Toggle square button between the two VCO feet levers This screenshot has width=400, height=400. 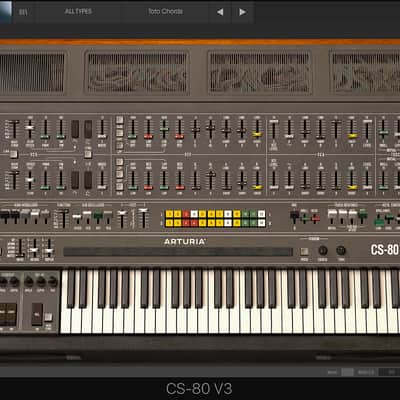click(13, 154)
